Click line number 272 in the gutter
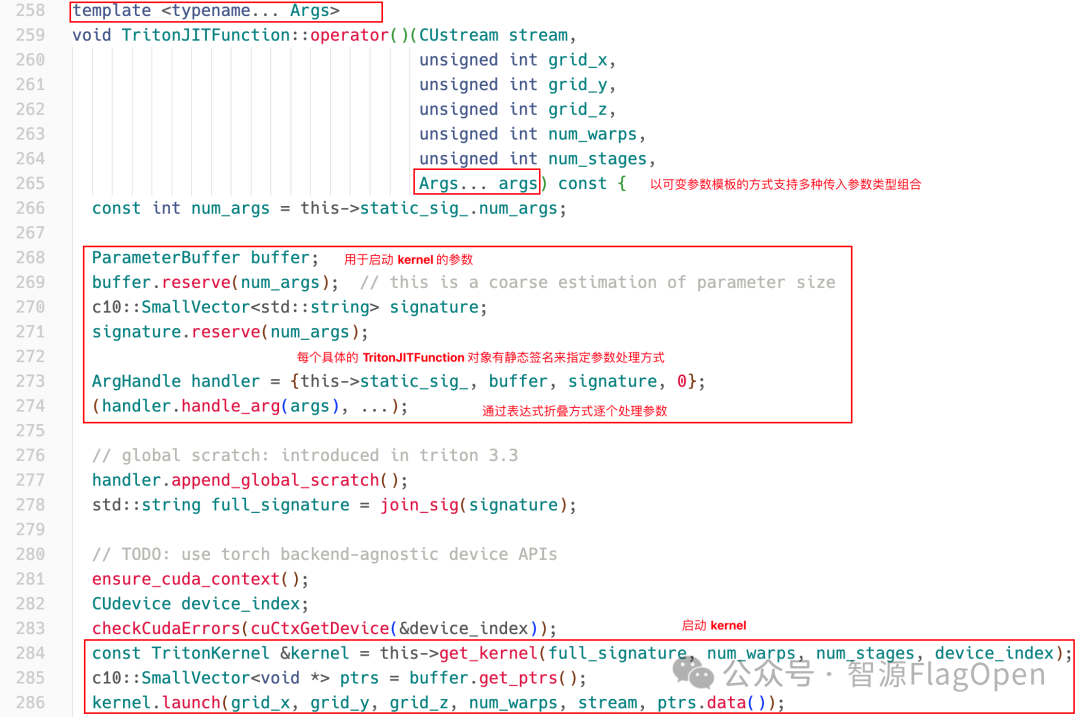 [30, 357]
